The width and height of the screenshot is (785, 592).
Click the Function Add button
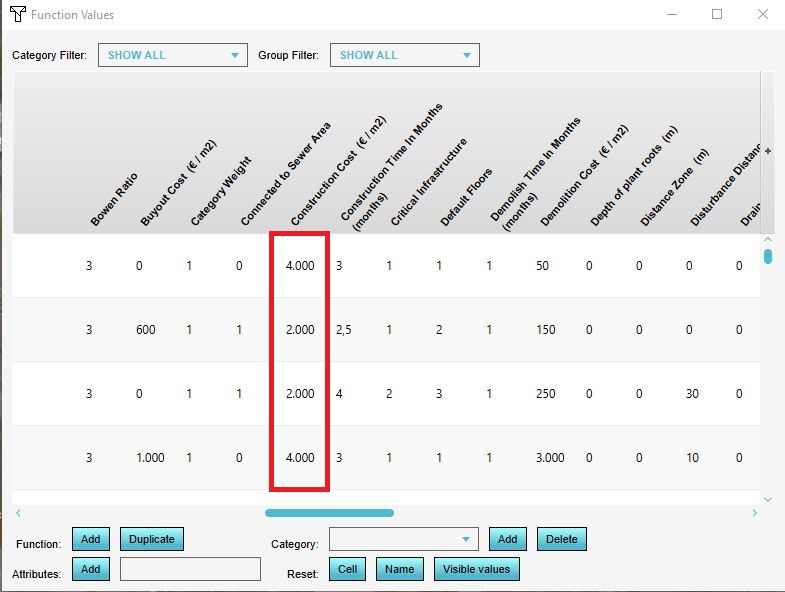pyautogui.click(x=91, y=540)
